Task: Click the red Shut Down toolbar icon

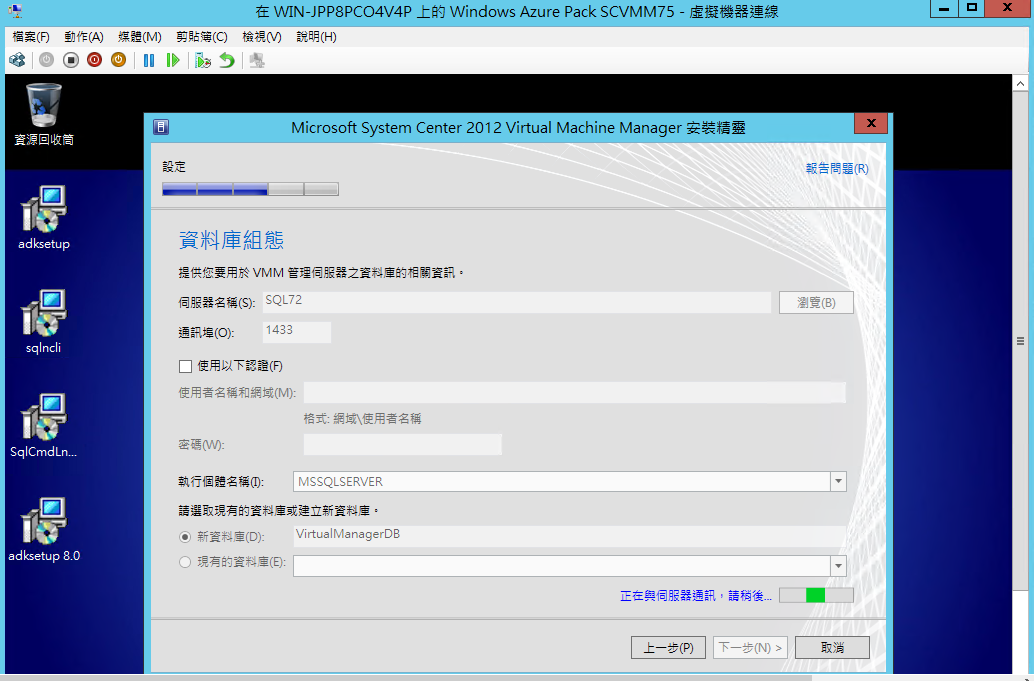Action: (94, 60)
